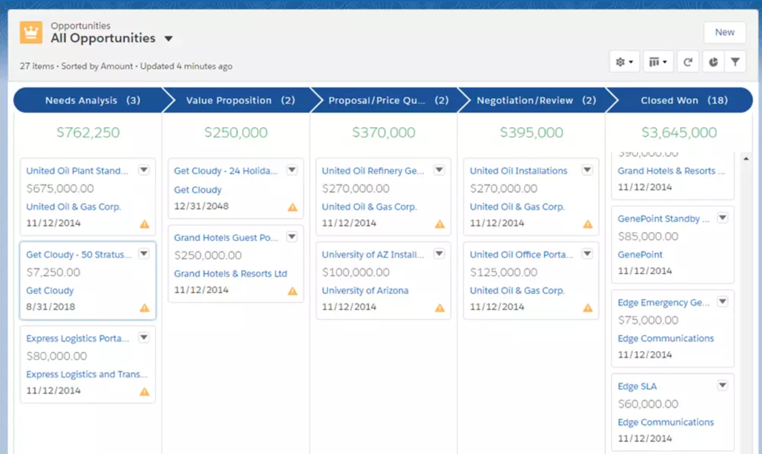Open actions dropdown on Edge SLA card
Image resolution: width=762 pixels, height=454 pixels.
pyautogui.click(x=722, y=386)
